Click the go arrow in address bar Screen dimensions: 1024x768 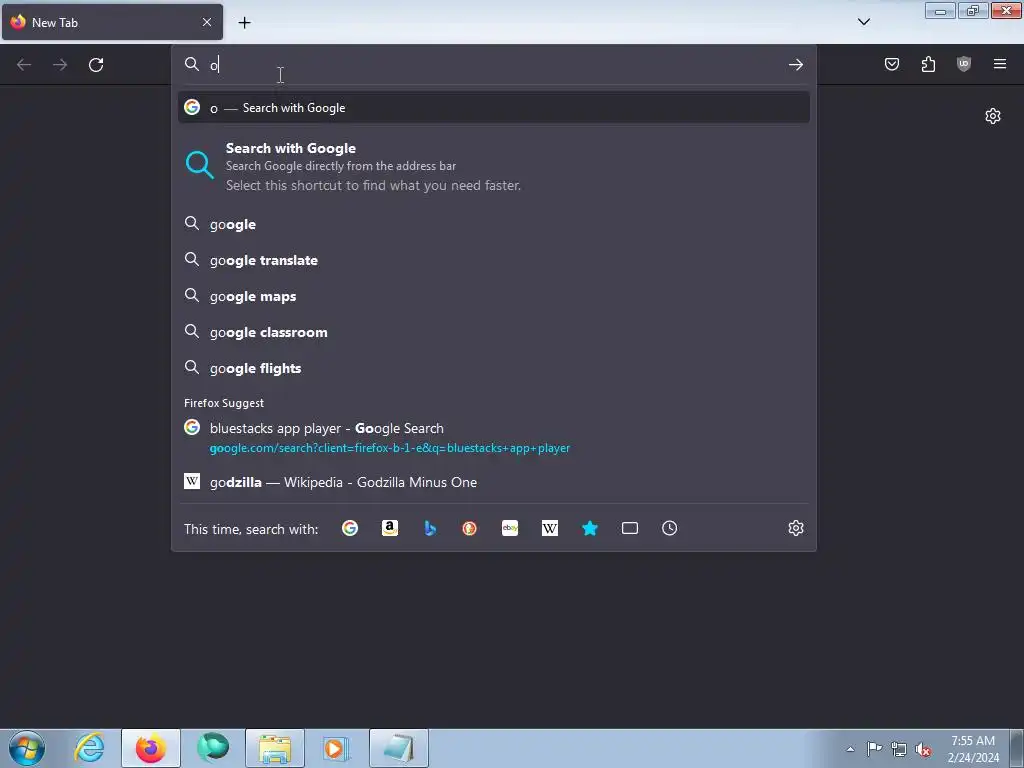795,65
